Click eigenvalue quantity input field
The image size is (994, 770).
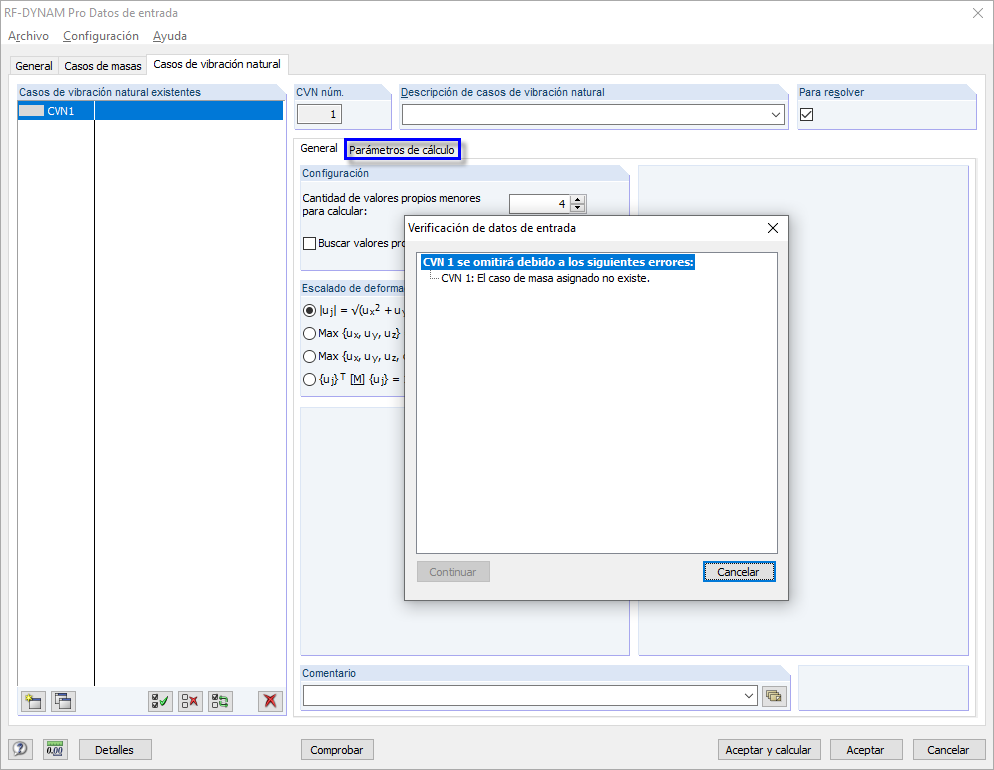(539, 204)
